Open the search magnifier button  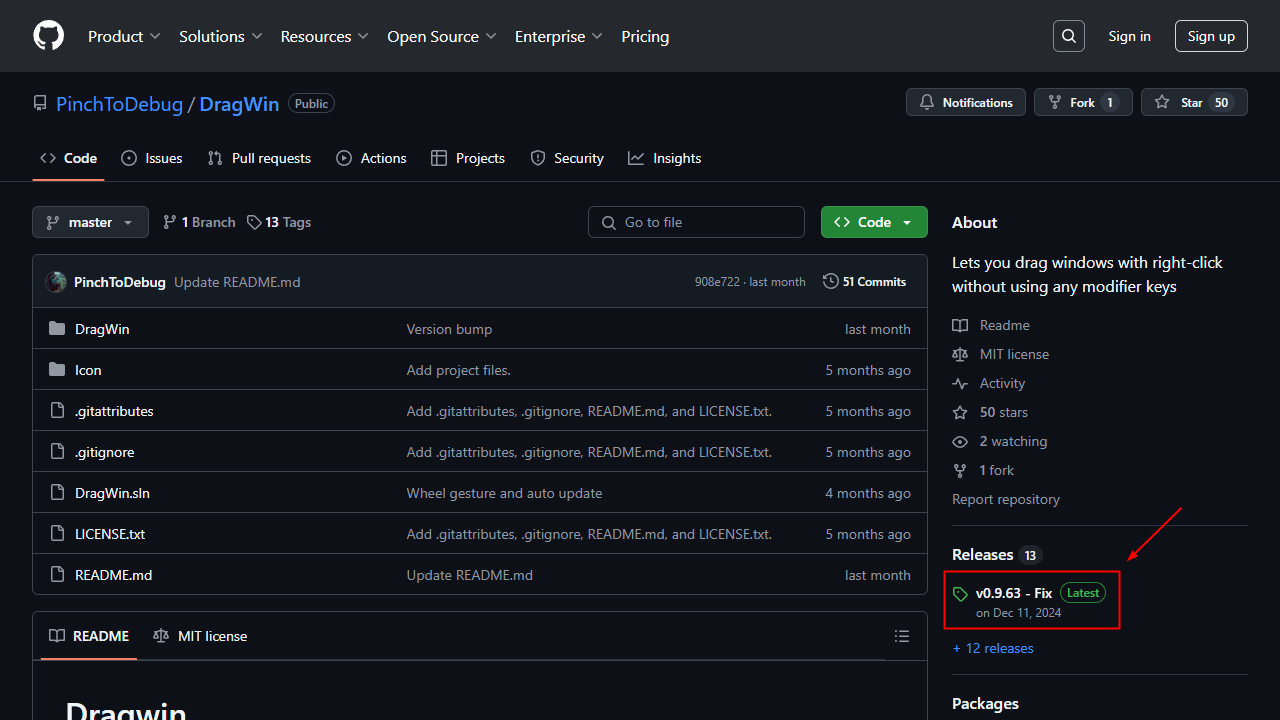click(x=1069, y=36)
